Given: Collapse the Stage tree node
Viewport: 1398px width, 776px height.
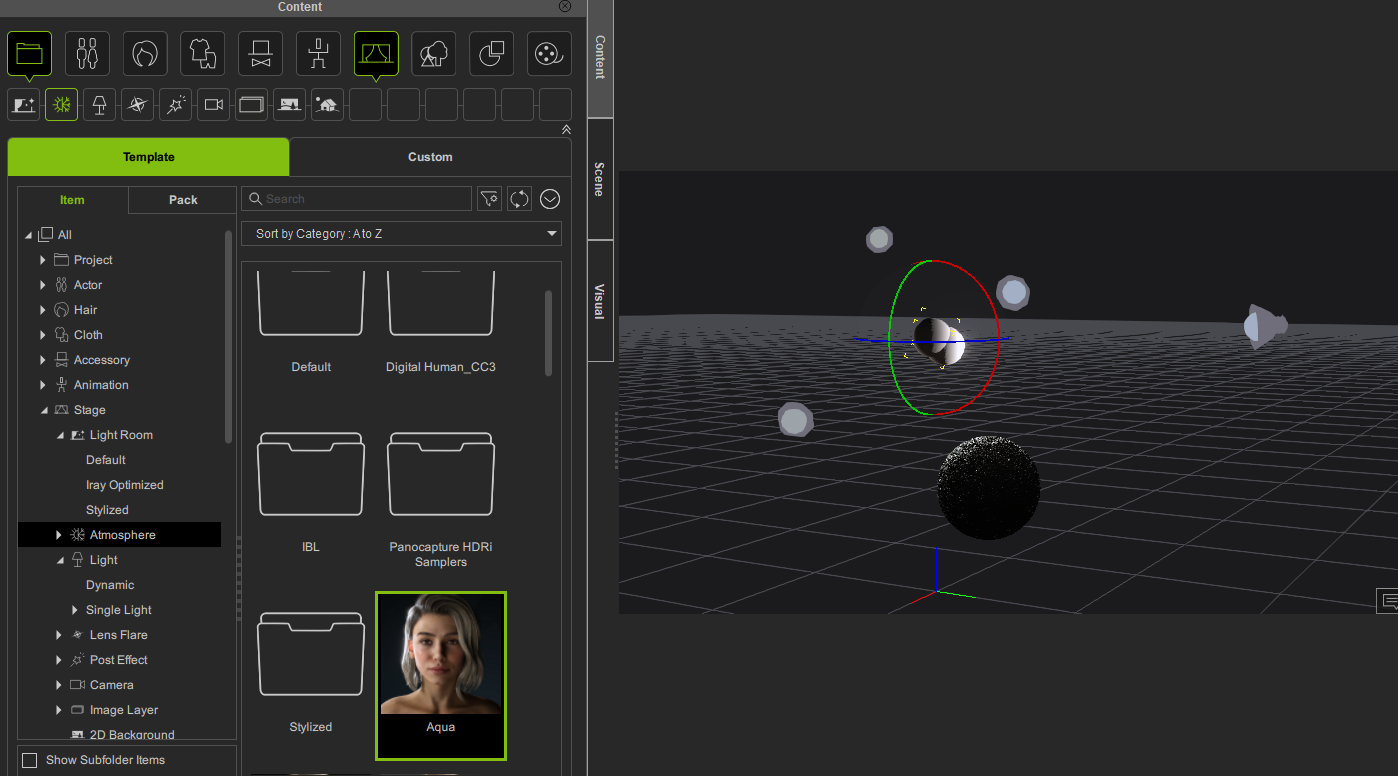Looking at the screenshot, I should [x=43, y=410].
